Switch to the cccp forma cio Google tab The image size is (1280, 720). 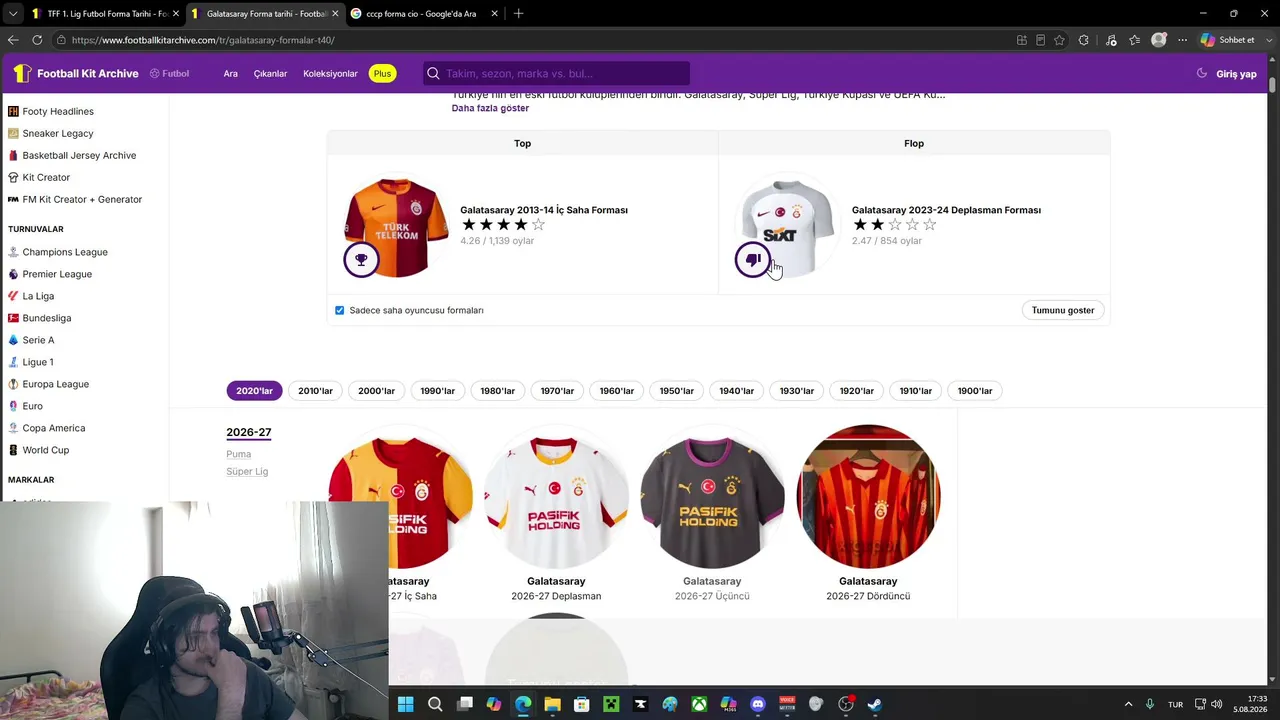point(423,14)
